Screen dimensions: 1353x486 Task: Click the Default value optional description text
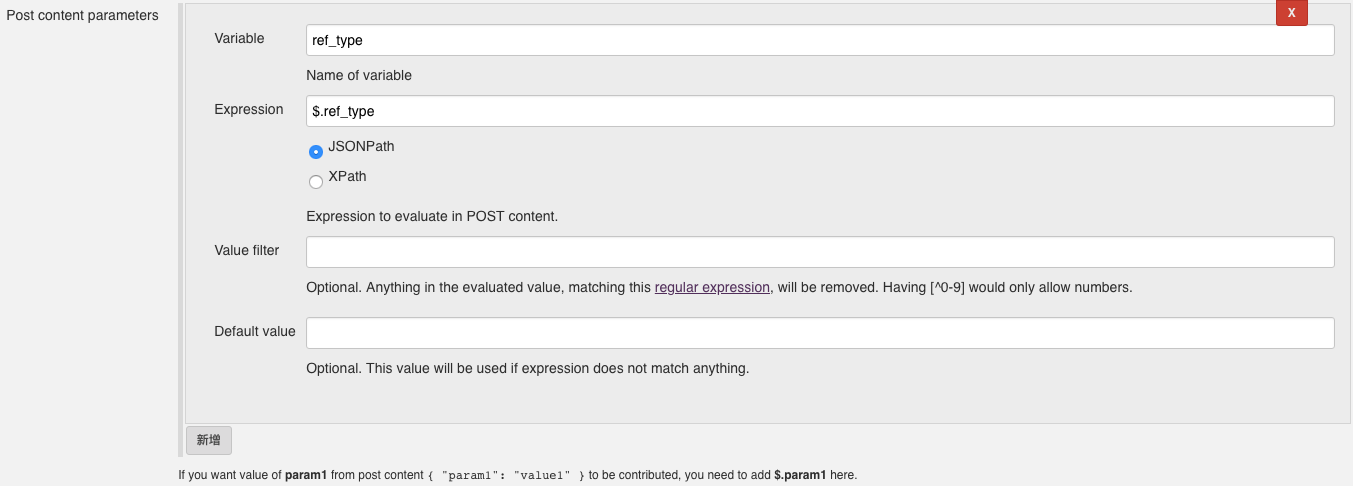528,368
